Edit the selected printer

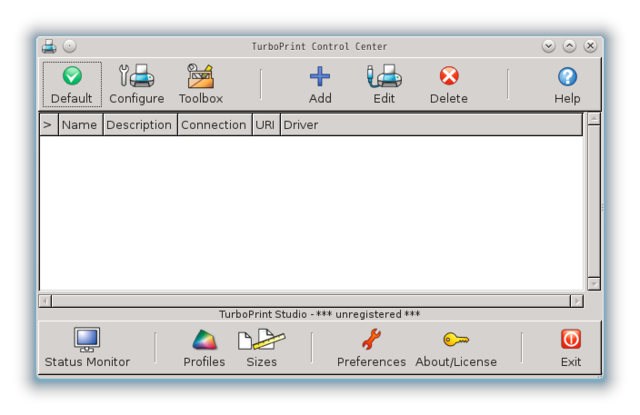(x=384, y=84)
